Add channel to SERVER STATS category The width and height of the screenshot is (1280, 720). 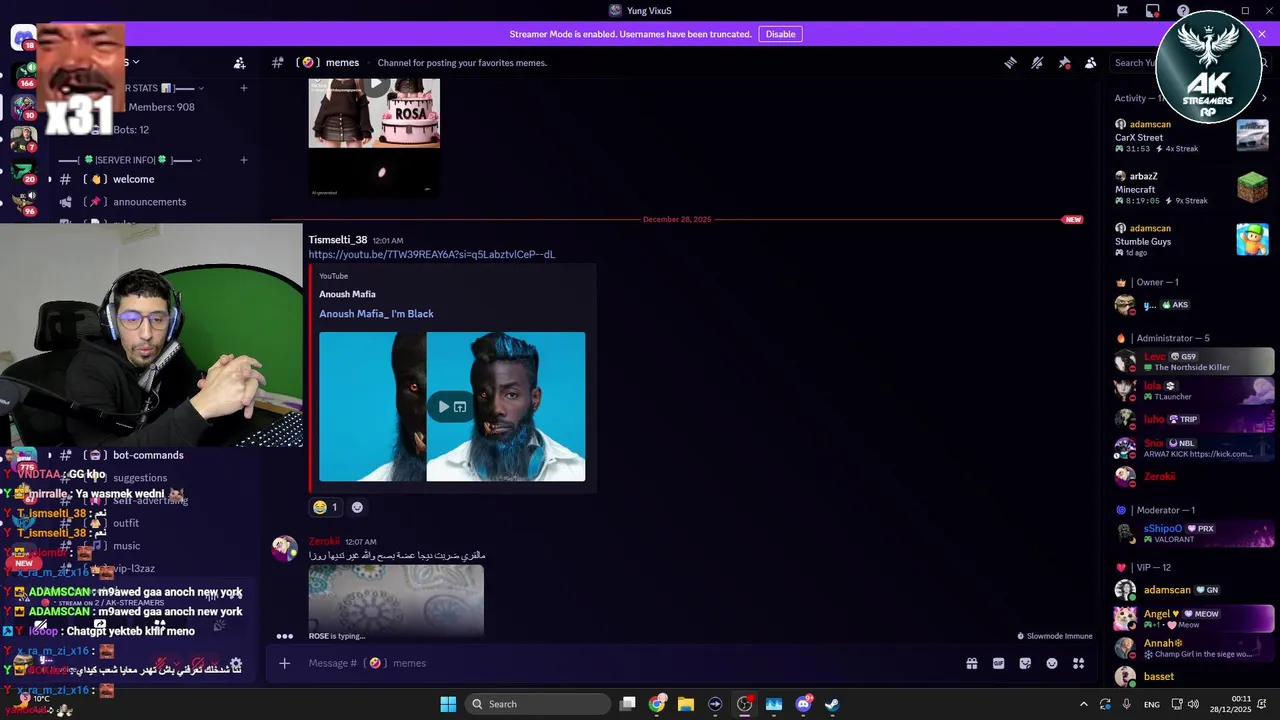point(244,88)
